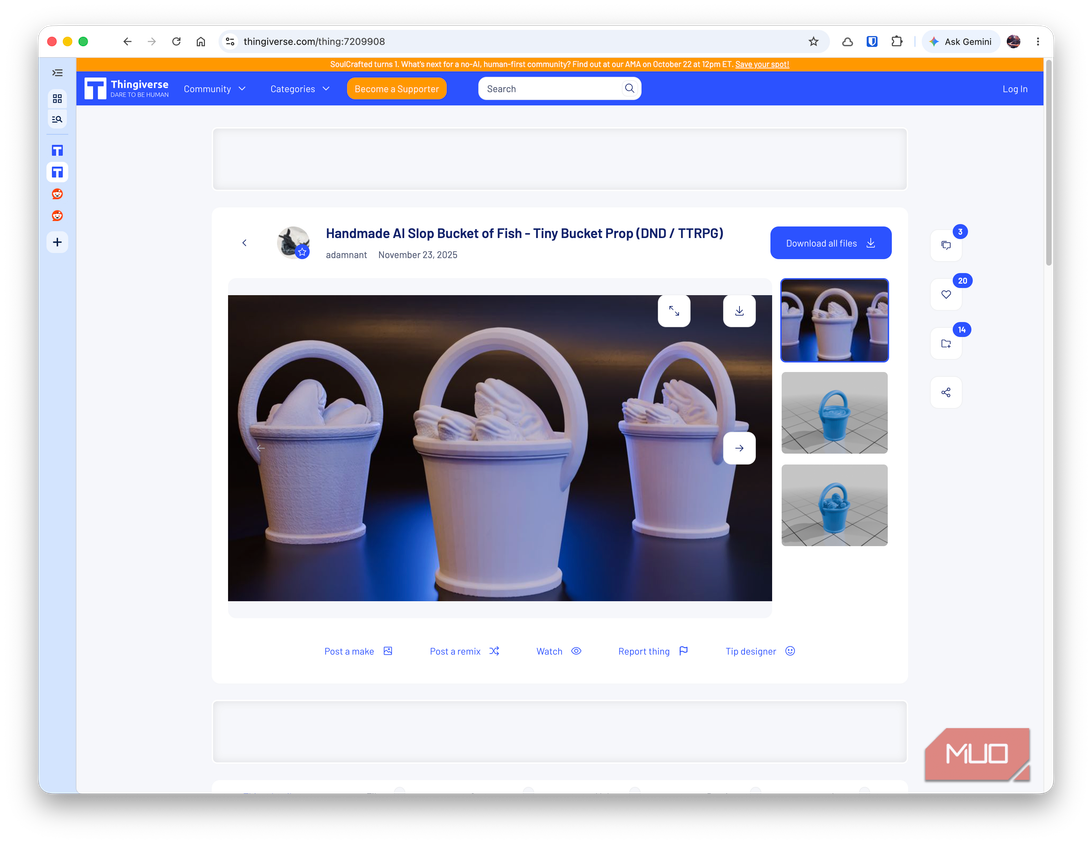View site information icon in address bar

tap(231, 42)
